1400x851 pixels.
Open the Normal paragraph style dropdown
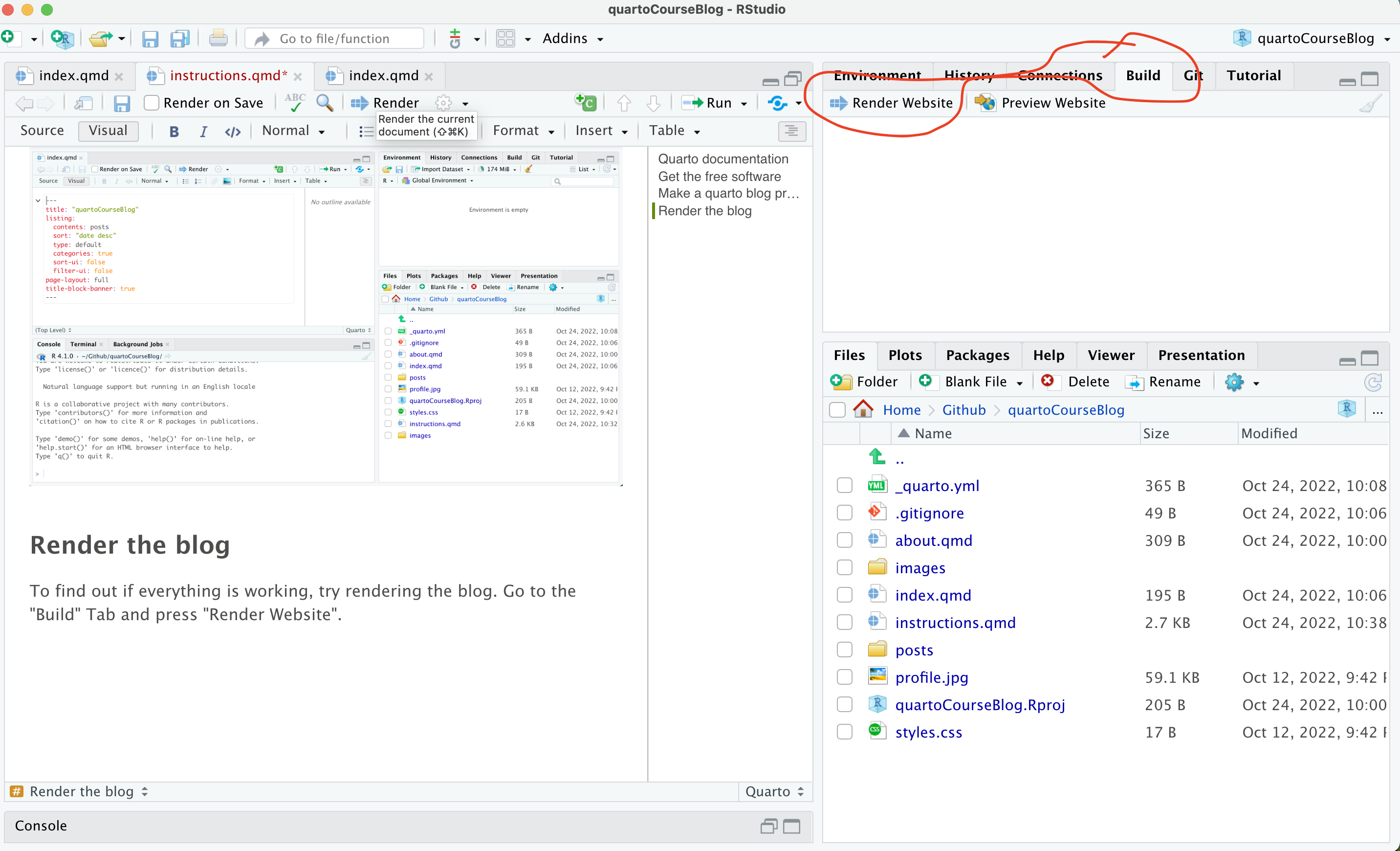pos(293,131)
